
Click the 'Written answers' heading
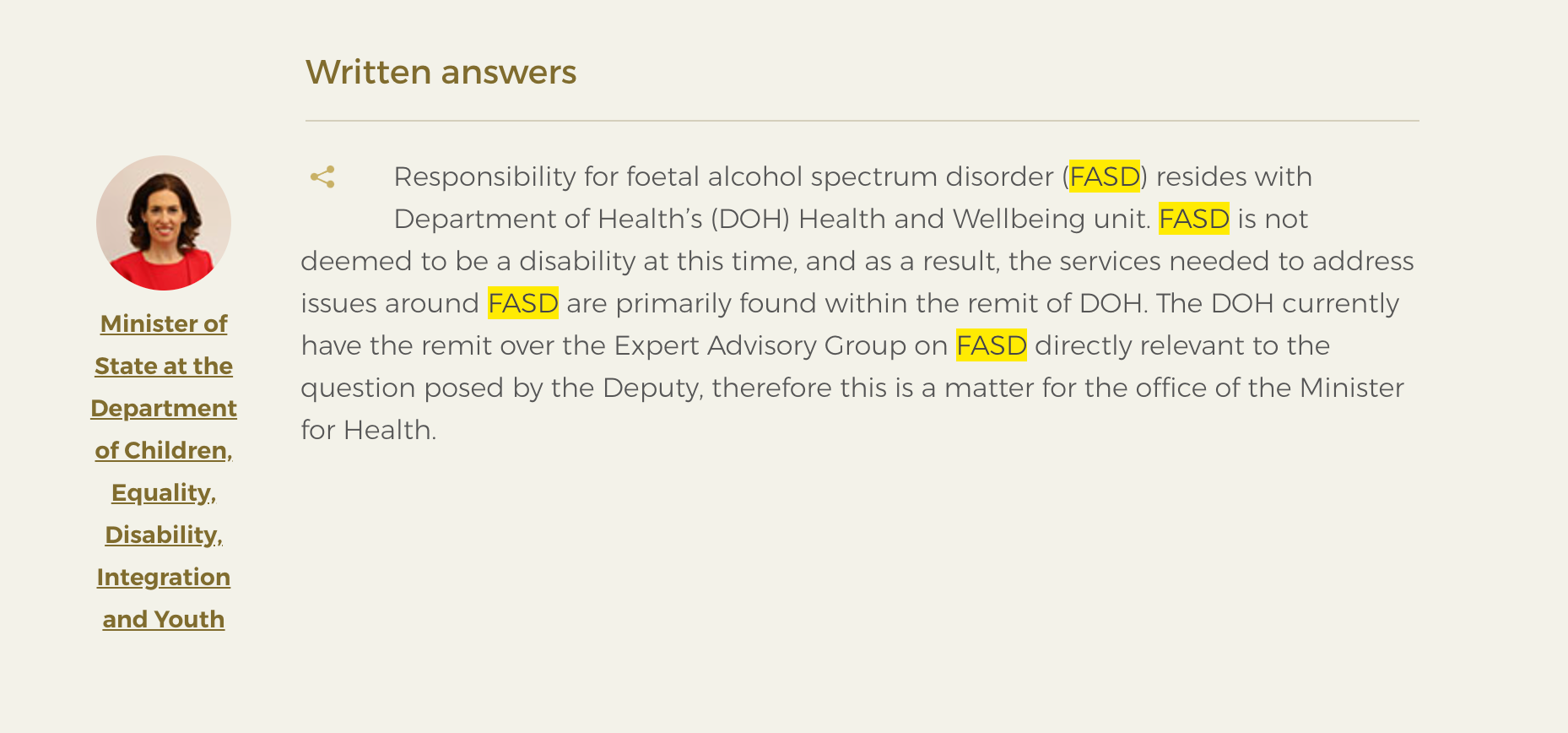441,72
